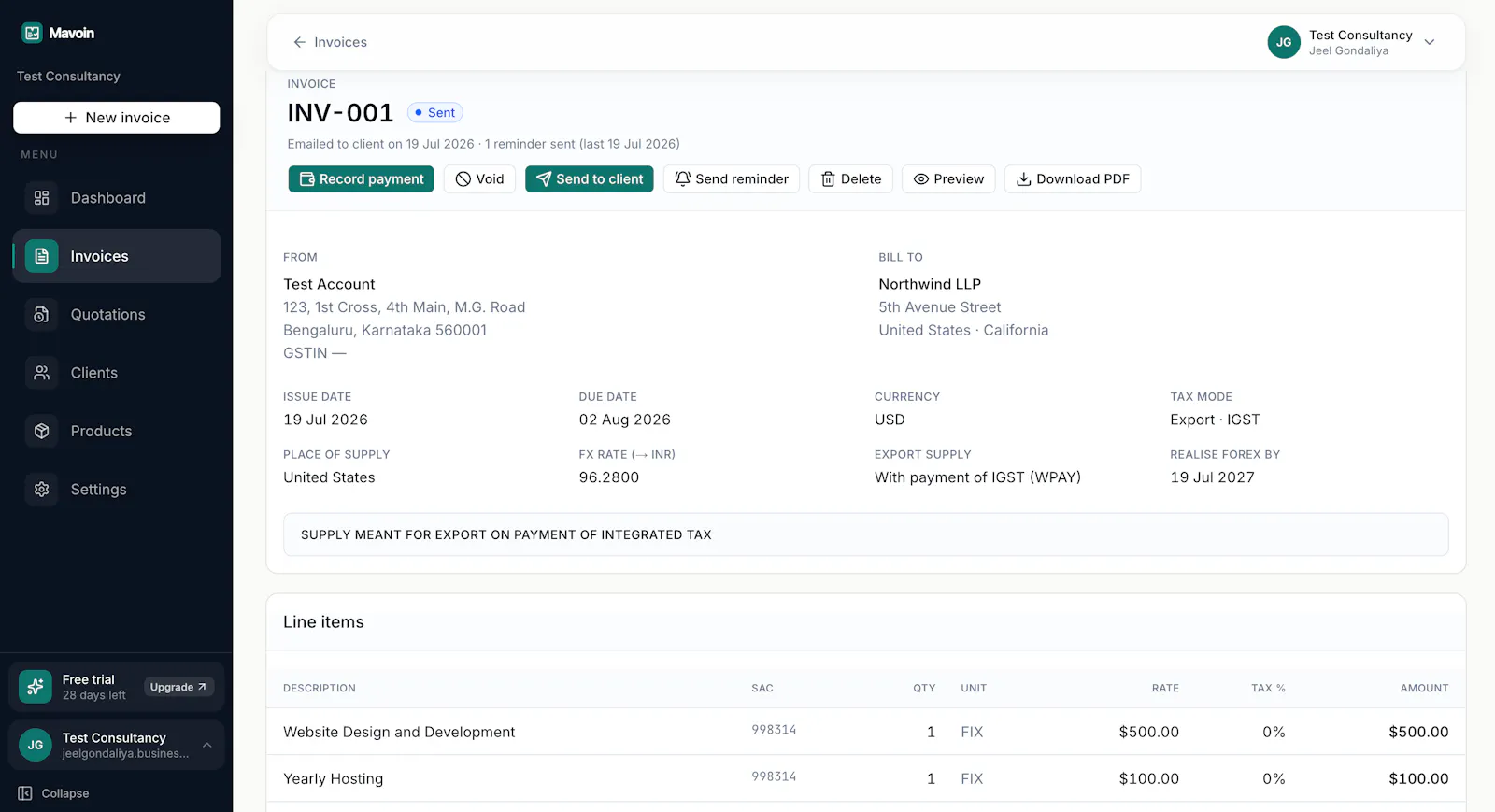
Task: Click Website Design and Development line item
Action: click(x=399, y=732)
